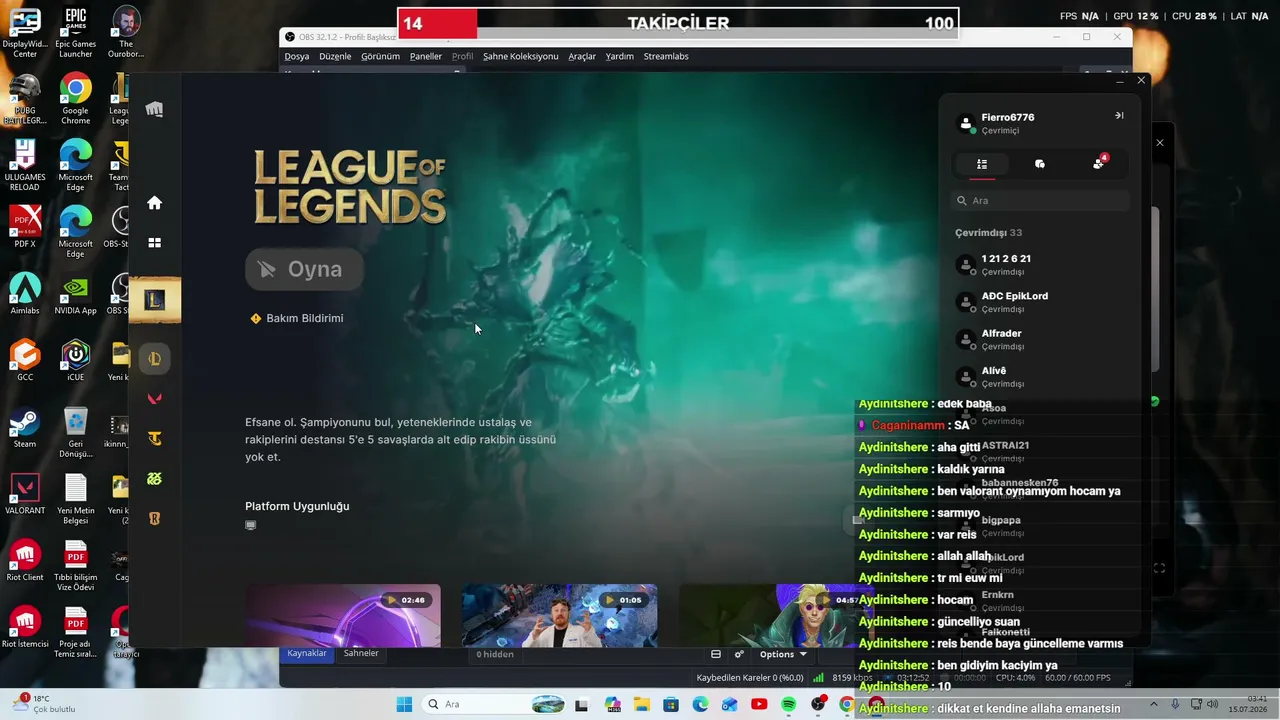Select friend 1 21 2 6 21
1280x720 pixels.
pyautogui.click(x=1040, y=265)
